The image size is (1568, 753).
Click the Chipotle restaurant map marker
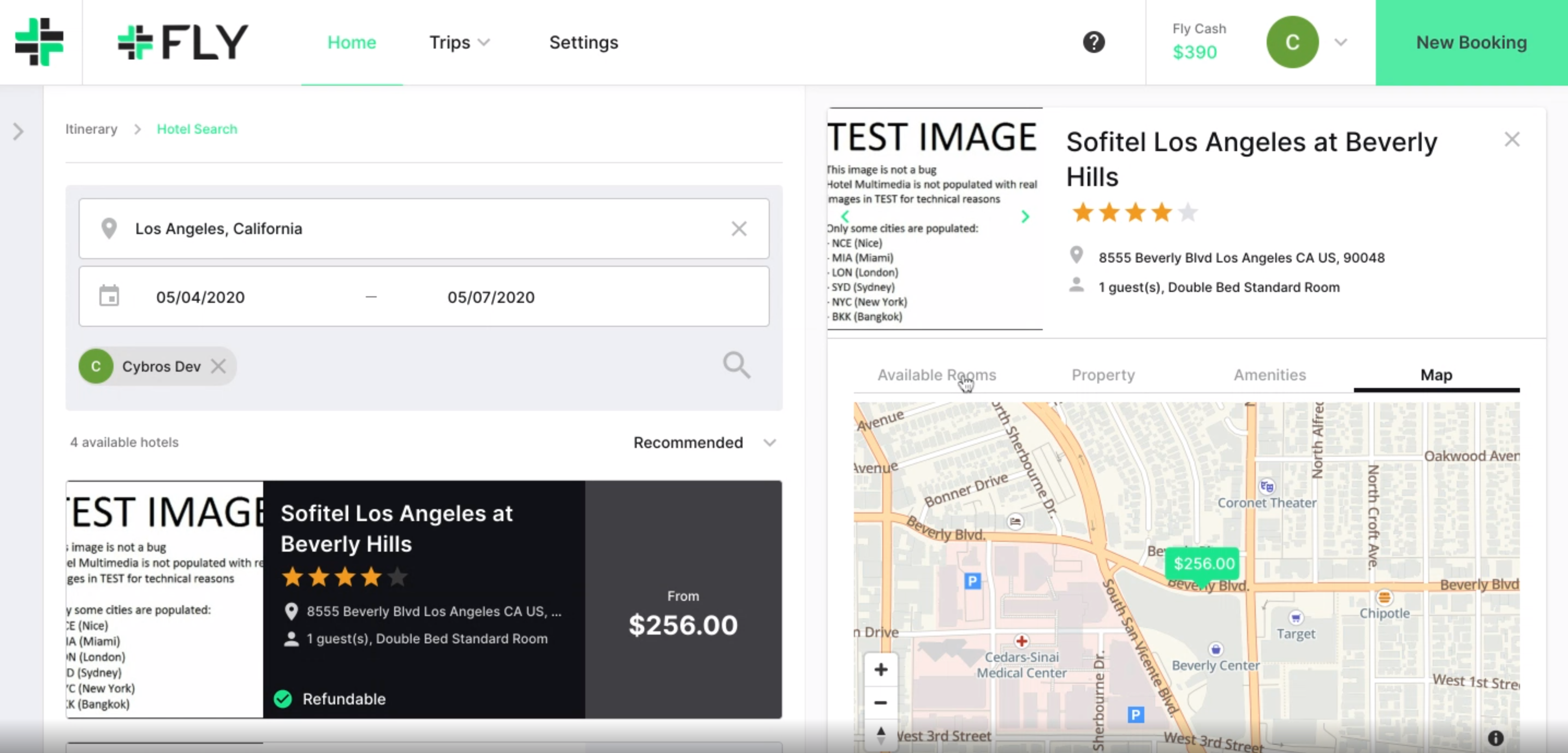point(1383,597)
